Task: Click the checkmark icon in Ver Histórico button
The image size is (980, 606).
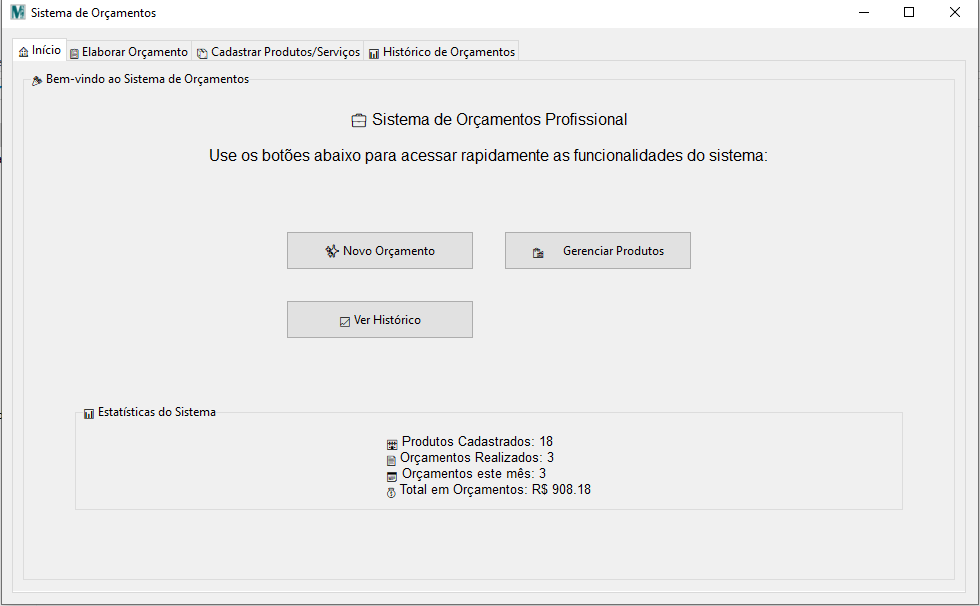Action: tap(345, 321)
